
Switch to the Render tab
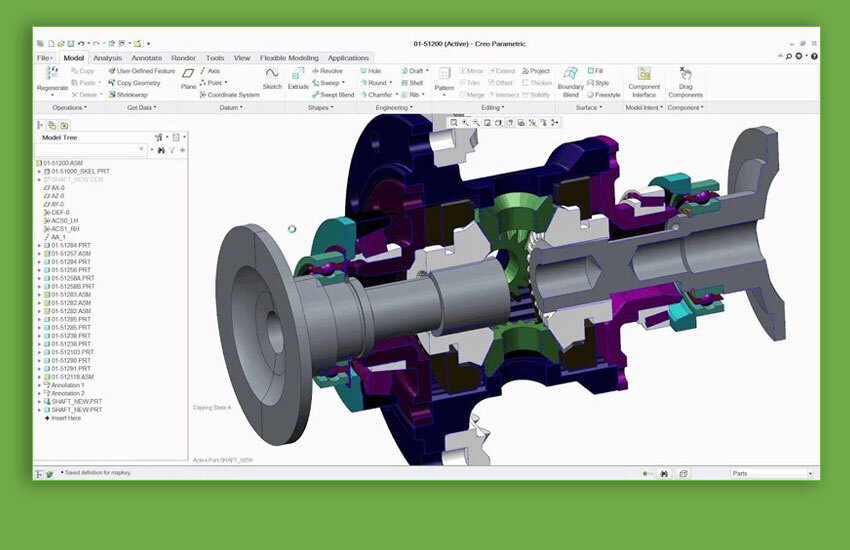183,58
